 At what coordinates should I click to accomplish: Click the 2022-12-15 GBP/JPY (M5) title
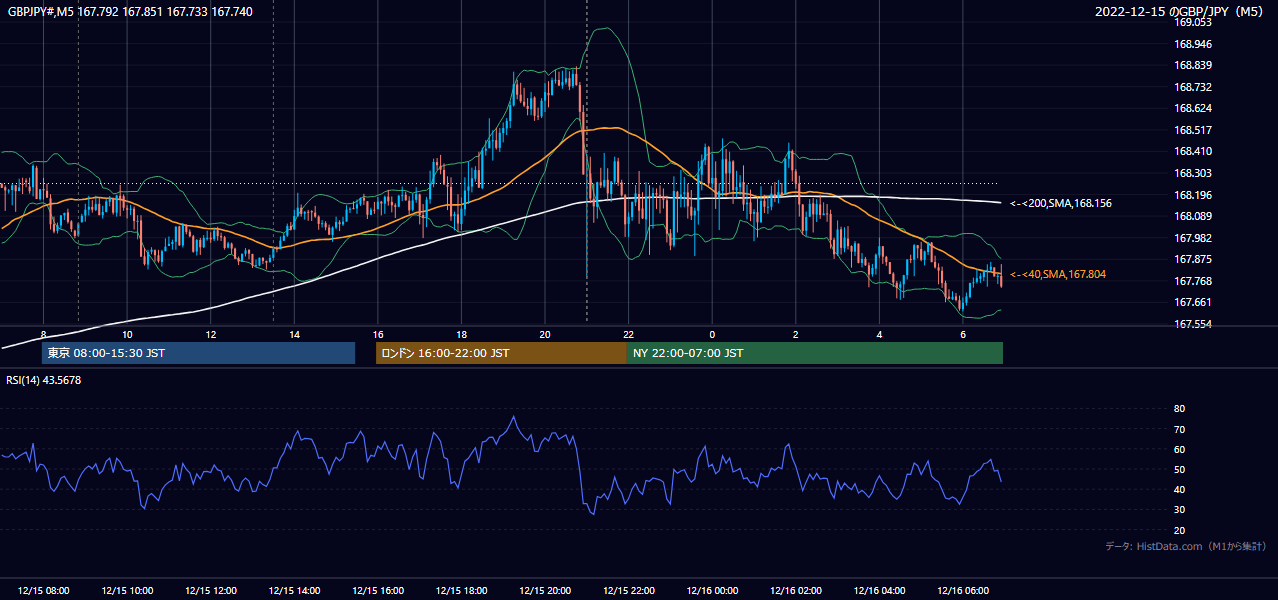1181,12
